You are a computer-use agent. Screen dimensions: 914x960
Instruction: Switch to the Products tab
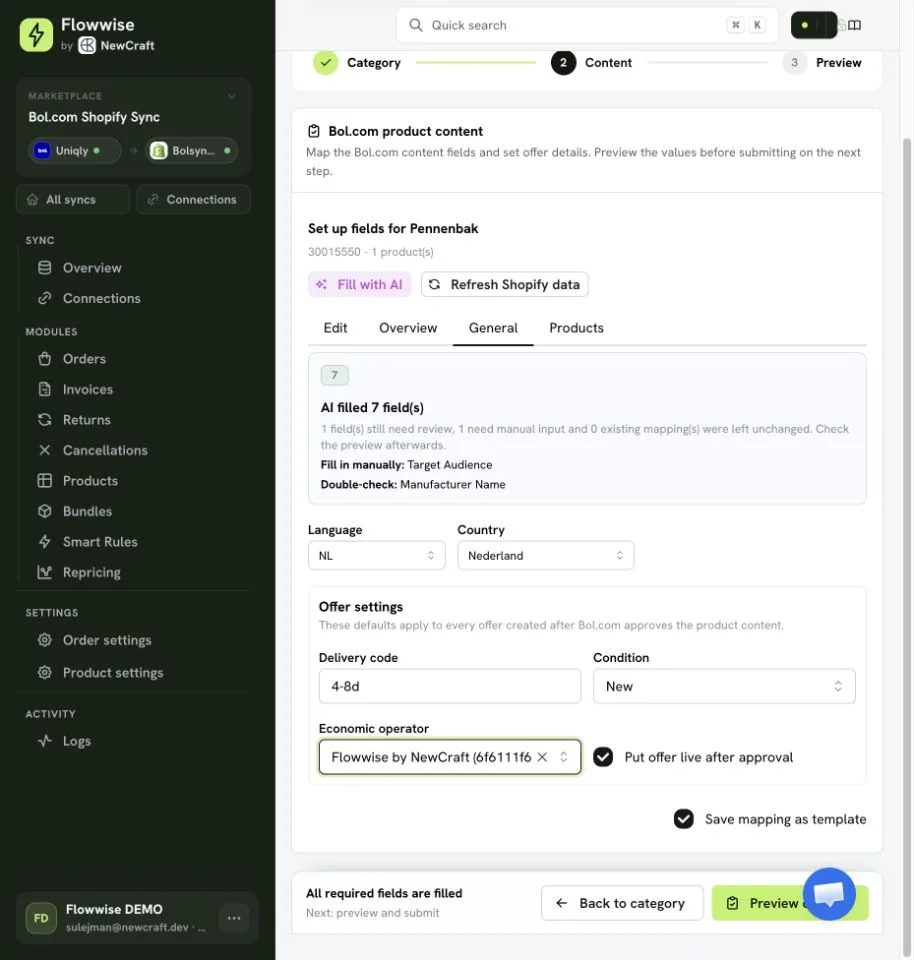click(x=576, y=328)
